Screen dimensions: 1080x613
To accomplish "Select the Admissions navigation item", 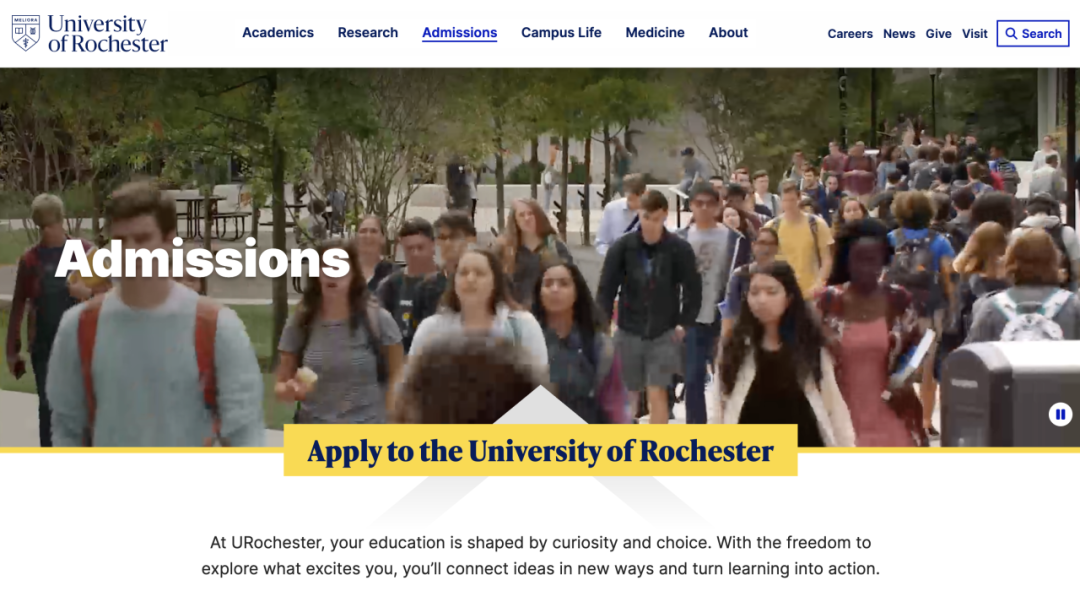I will click(x=459, y=32).
